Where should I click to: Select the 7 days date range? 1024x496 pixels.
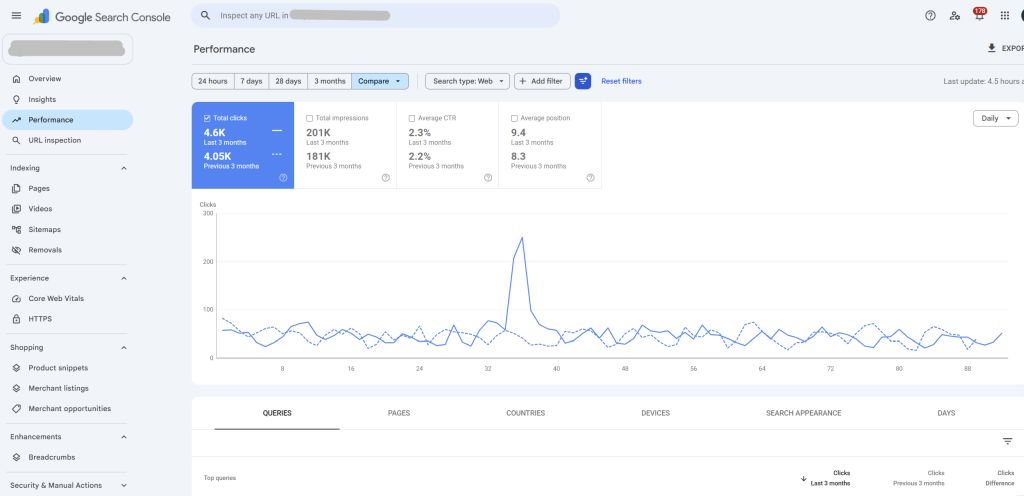click(251, 82)
